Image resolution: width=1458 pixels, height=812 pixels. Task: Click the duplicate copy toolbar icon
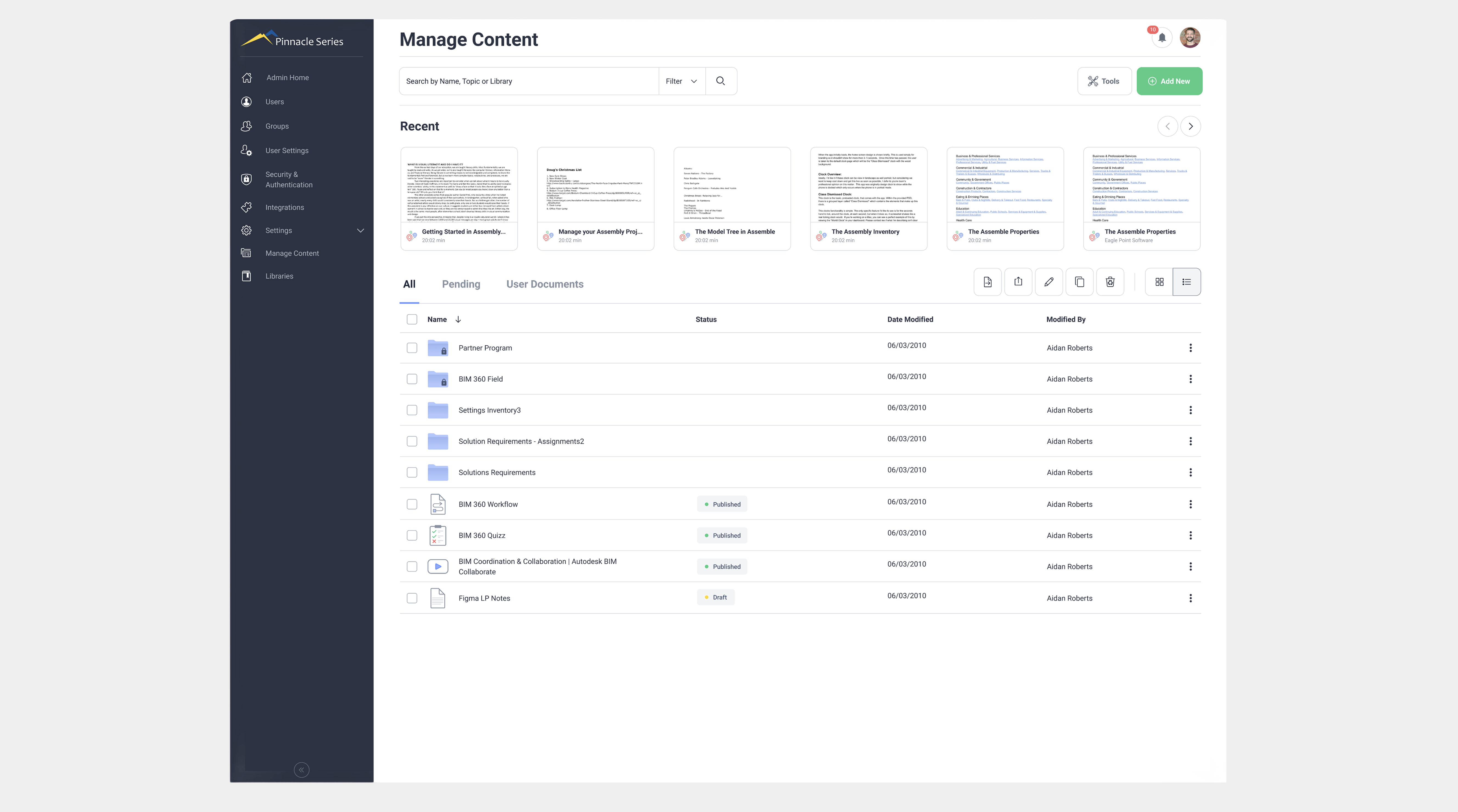1079,282
